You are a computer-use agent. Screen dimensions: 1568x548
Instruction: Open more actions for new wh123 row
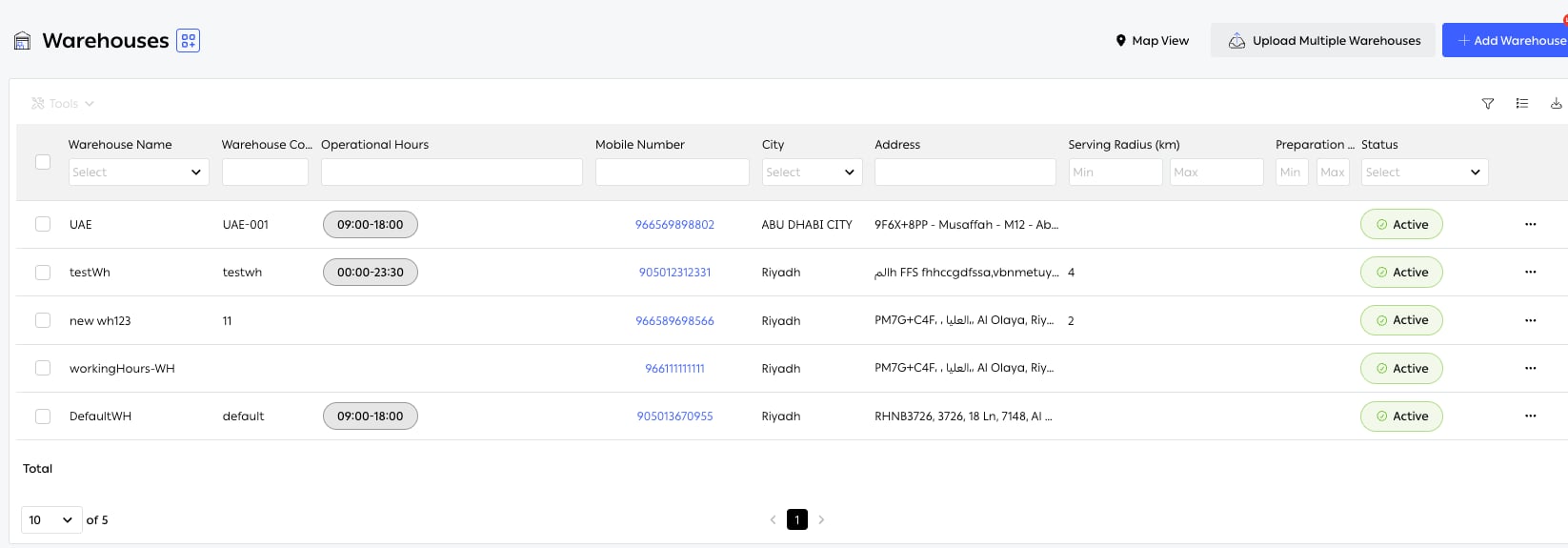click(1531, 320)
